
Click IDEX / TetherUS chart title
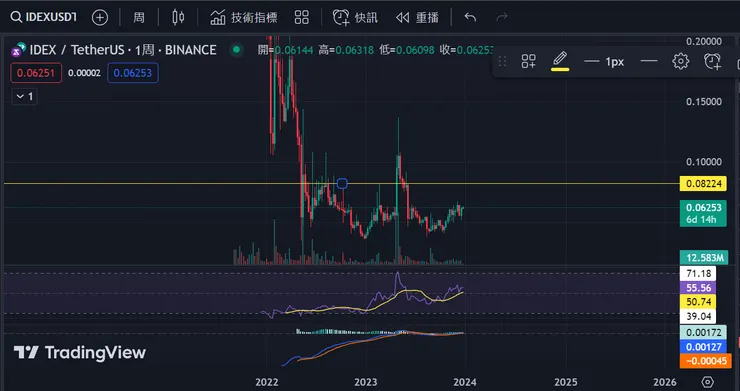pyautogui.click(x=123, y=50)
